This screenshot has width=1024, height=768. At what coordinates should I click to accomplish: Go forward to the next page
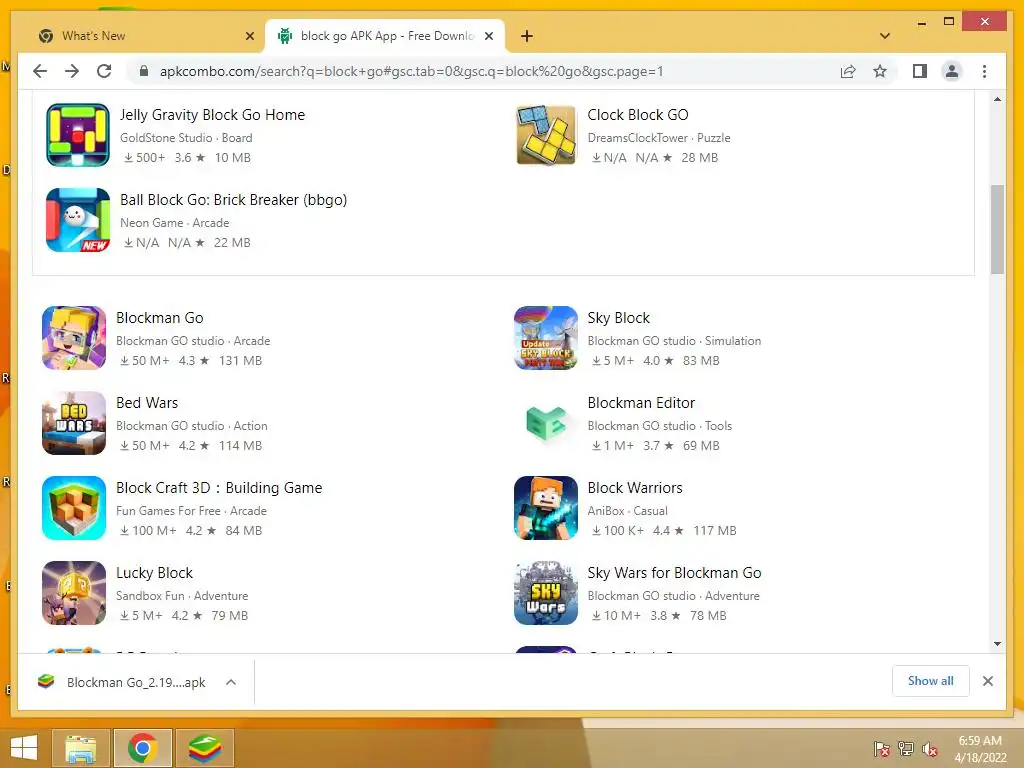[72, 71]
